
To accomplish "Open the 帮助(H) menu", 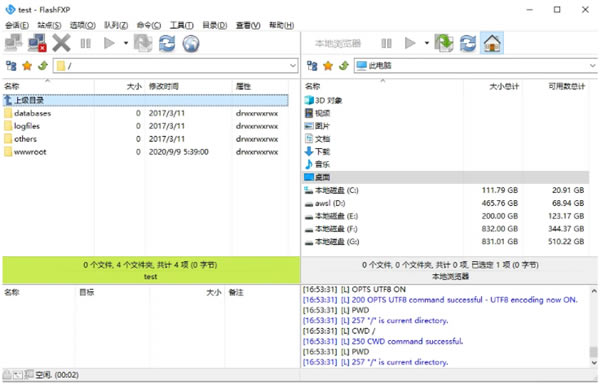I will 282,25.
